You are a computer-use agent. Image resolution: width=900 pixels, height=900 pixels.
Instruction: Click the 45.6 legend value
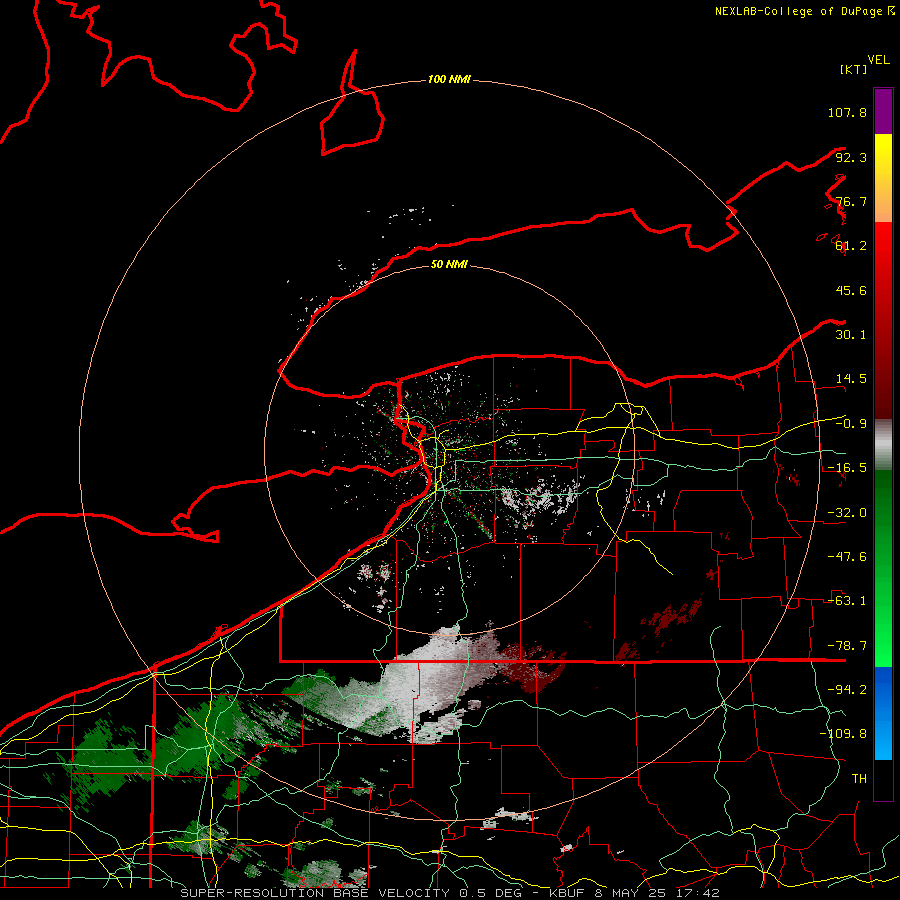[851, 290]
